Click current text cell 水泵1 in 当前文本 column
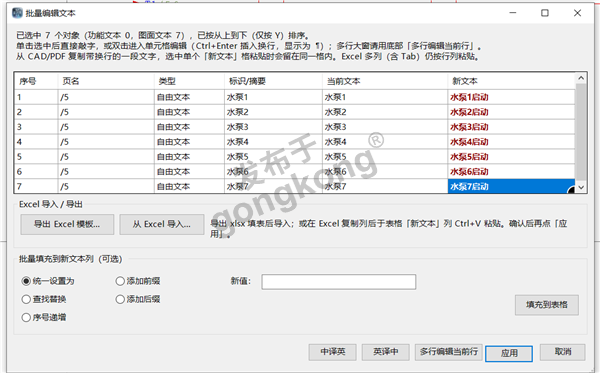The height and width of the screenshot is (373, 600). point(385,97)
